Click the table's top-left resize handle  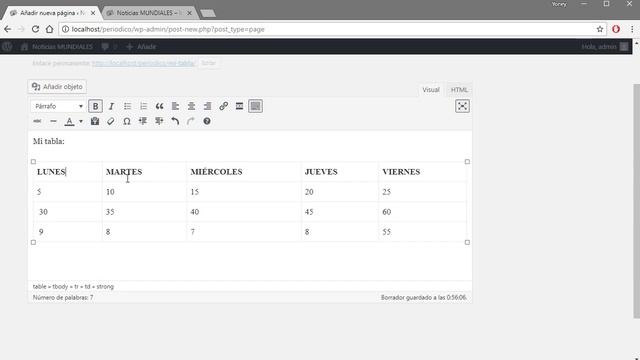33,162
